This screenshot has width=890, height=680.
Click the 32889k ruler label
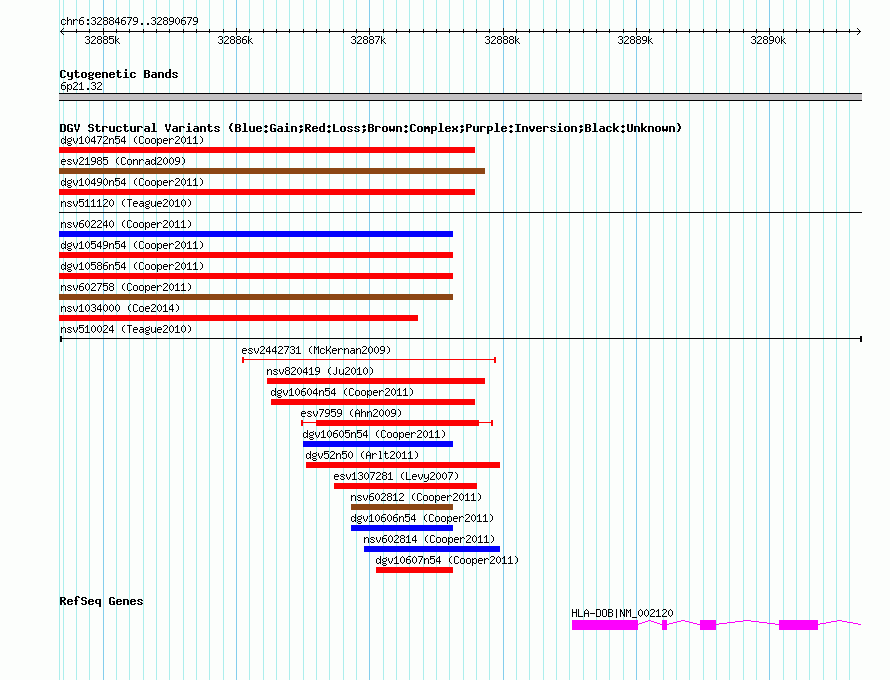click(635, 40)
